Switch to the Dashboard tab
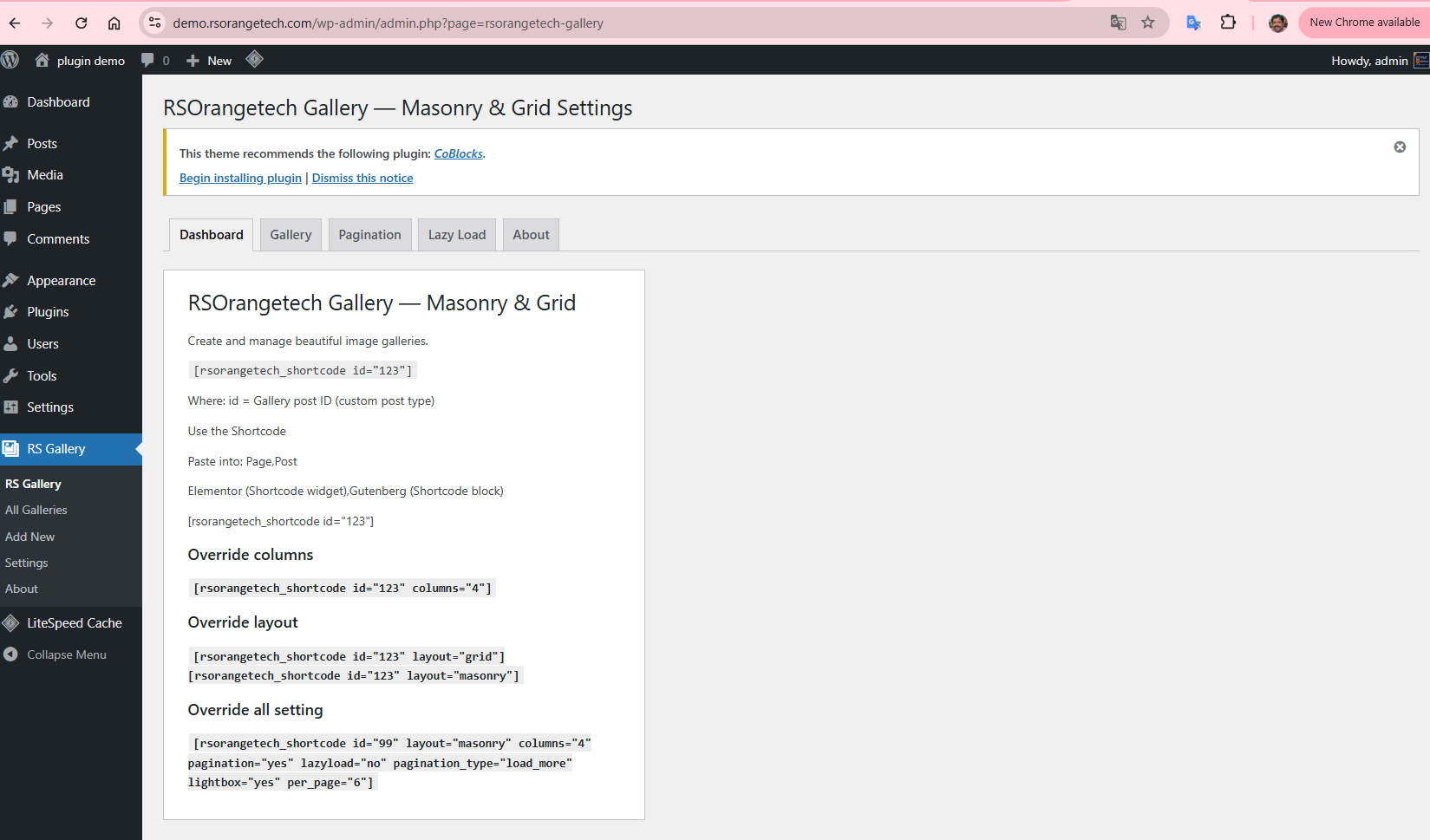Image resolution: width=1430 pixels, height=840 pixels. 212,235
